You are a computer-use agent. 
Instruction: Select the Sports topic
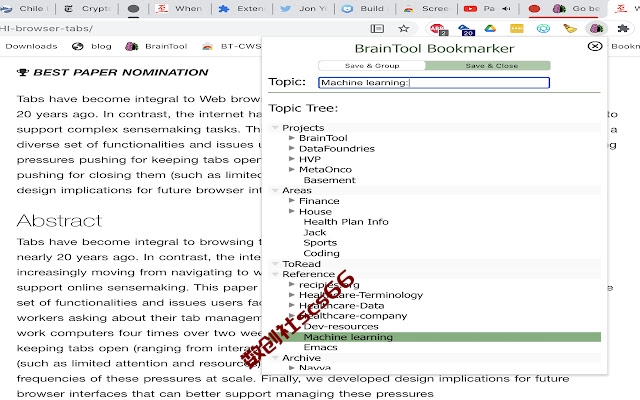[320, 243]
